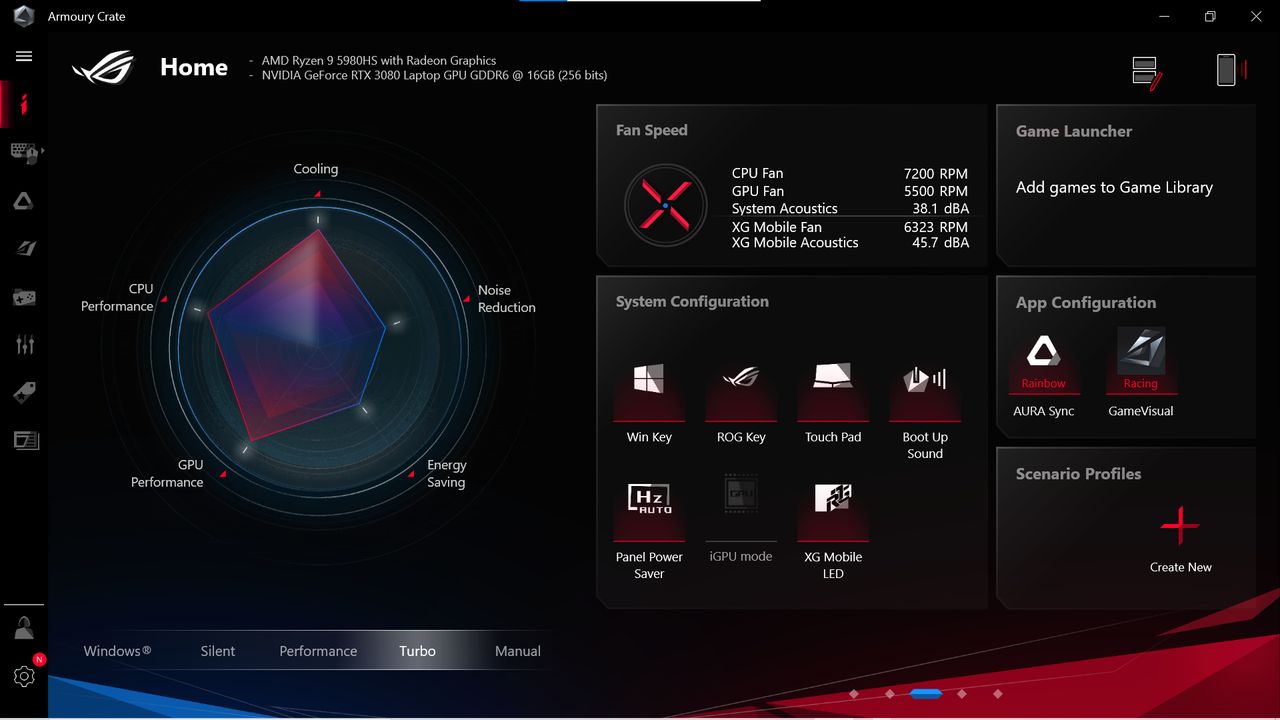Click the Fan Speed panel title
This screenshot has height=720, width=1280.
point(652,130)
